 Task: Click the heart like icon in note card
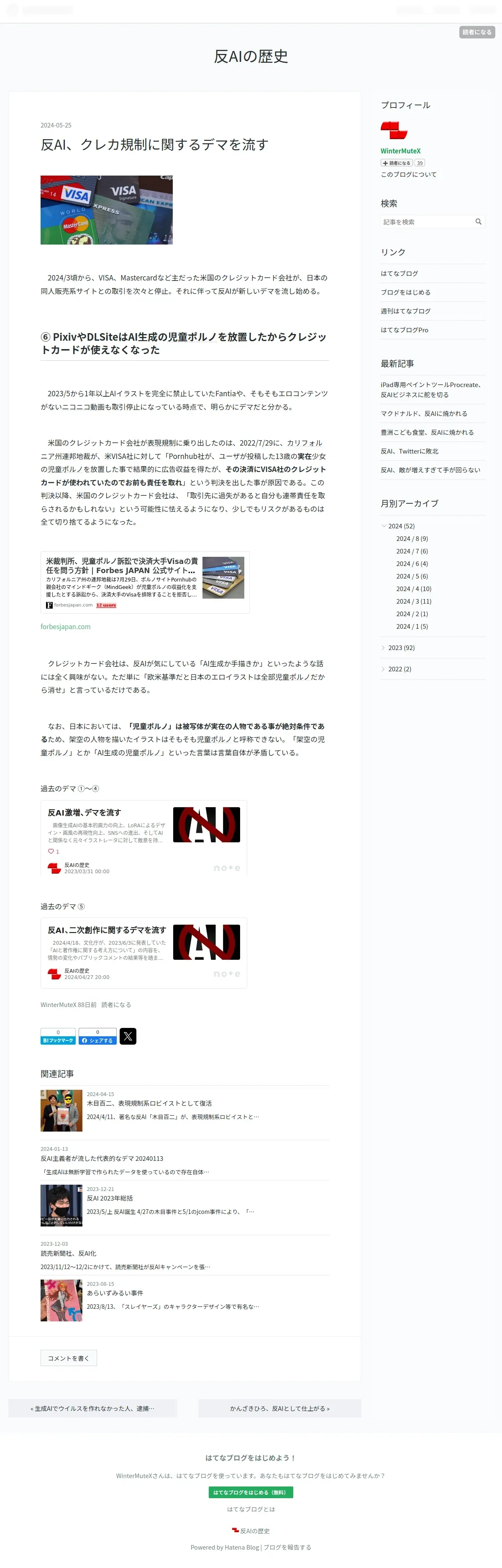51,851
